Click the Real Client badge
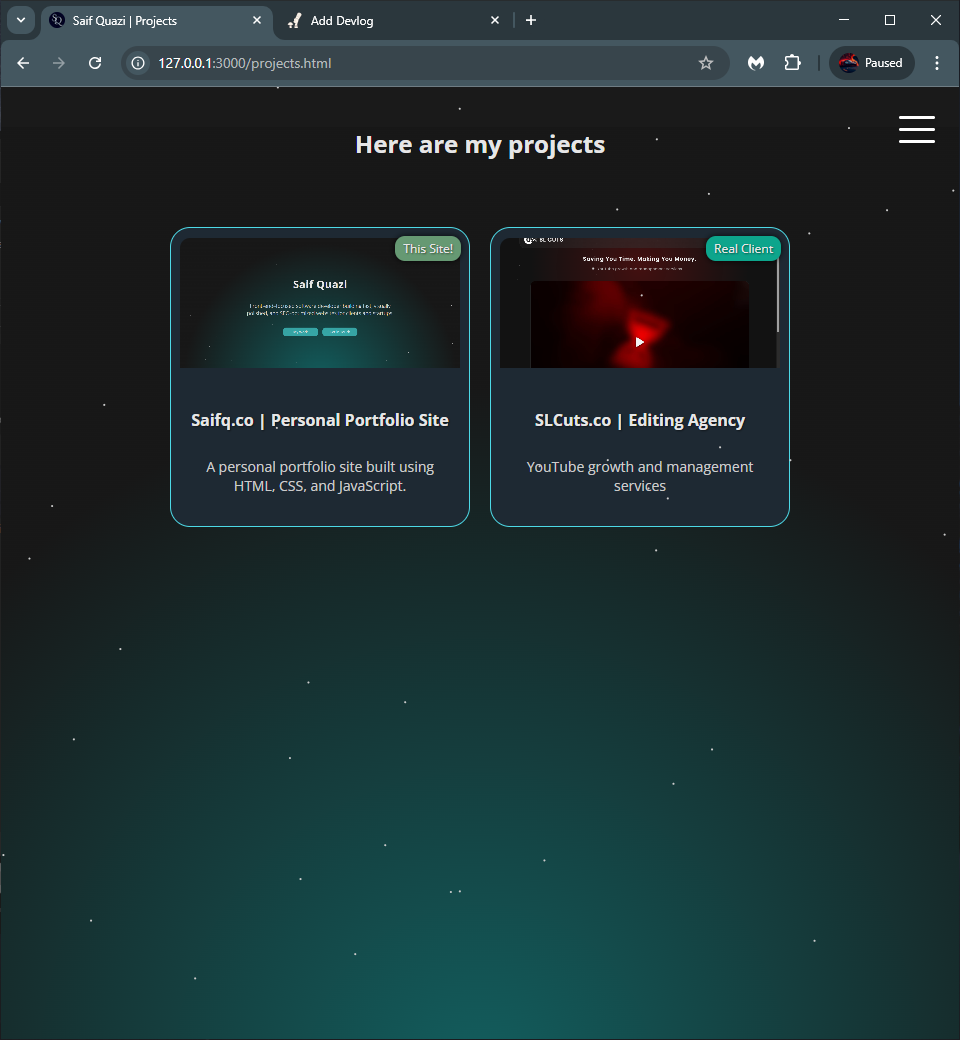The image size is (960, 1040). (743, 249)
